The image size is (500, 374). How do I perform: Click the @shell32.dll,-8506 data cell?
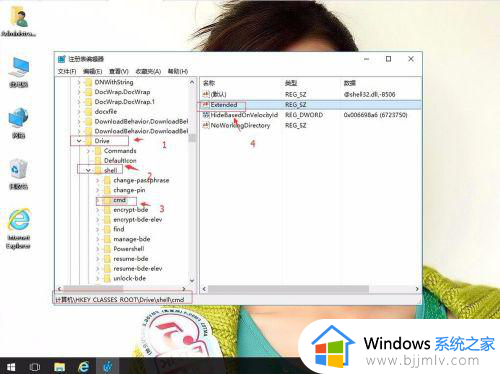click(x=369, y=94)
